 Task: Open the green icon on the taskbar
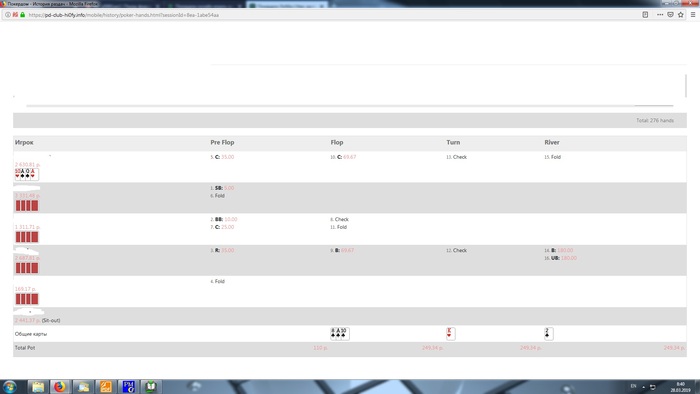[x=151, y=386]
